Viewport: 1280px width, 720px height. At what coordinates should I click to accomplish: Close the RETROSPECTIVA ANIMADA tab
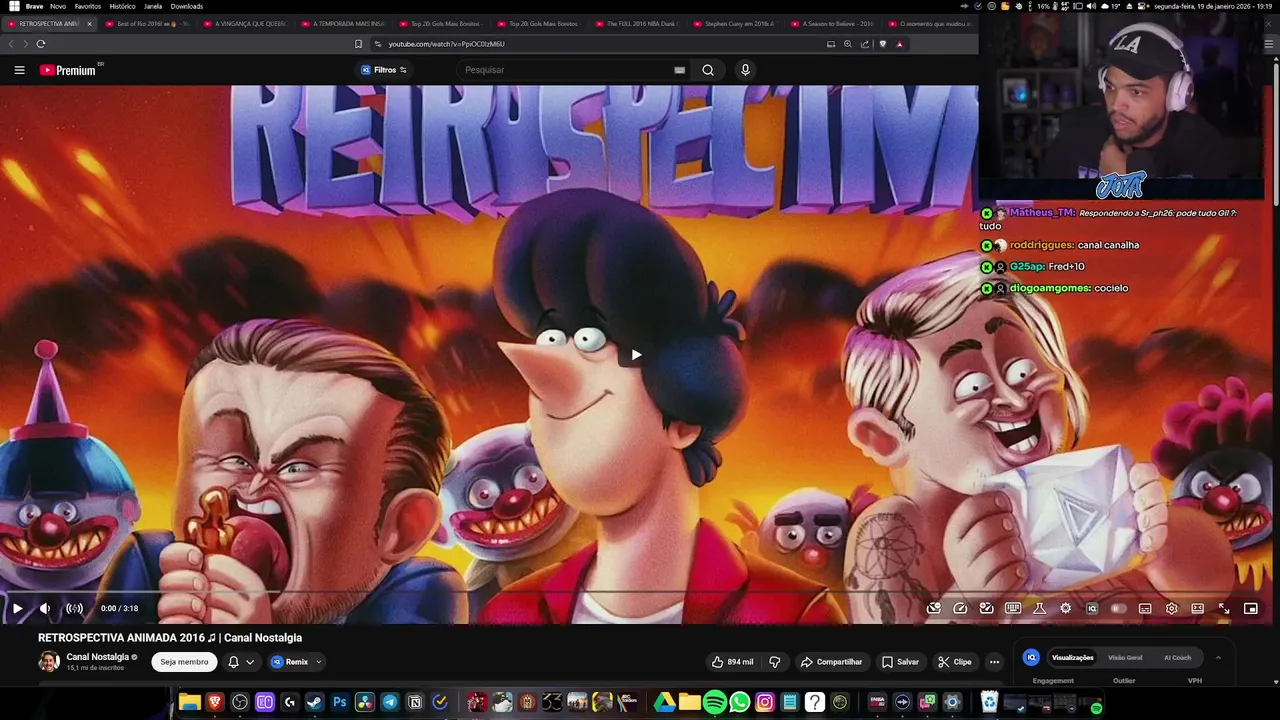pos(89,23)
